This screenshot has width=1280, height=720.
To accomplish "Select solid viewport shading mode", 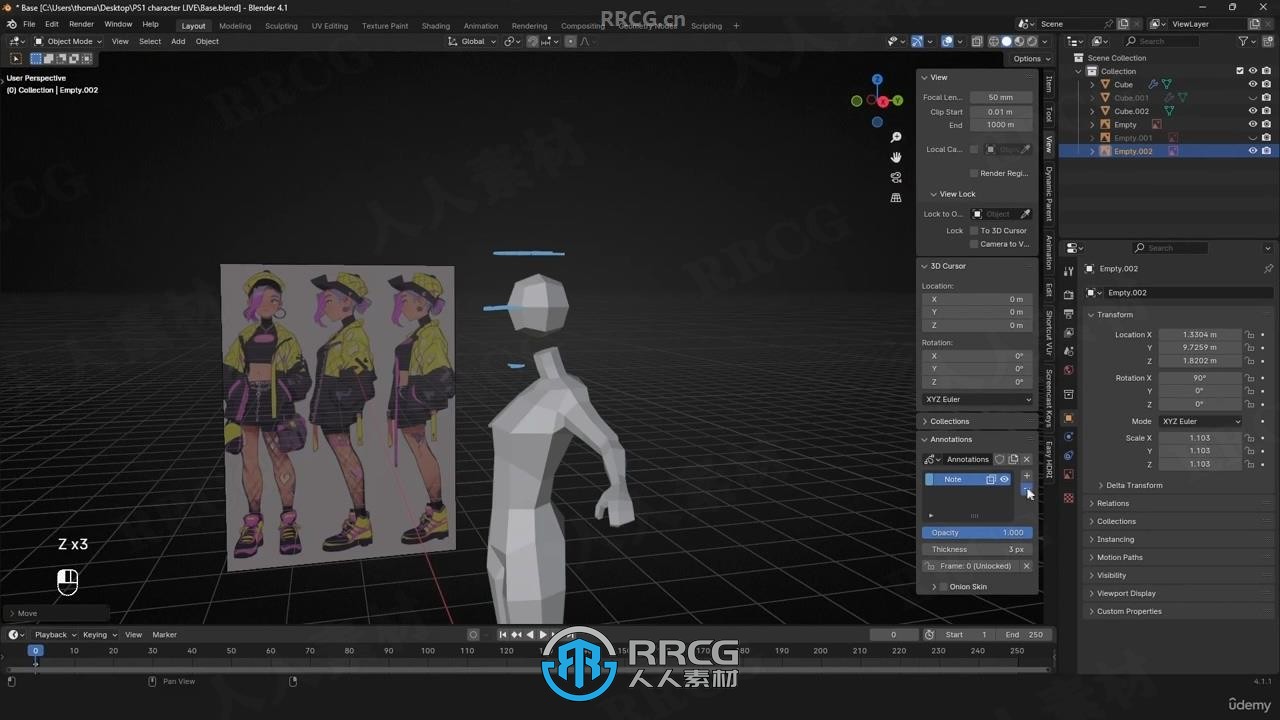I will [x=1007, y=41].
